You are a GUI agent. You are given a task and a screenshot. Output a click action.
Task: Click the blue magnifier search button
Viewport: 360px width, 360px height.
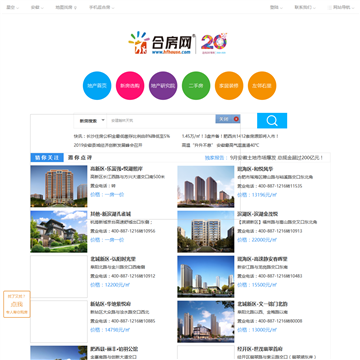pyautogui.click(x=272, y=121)
